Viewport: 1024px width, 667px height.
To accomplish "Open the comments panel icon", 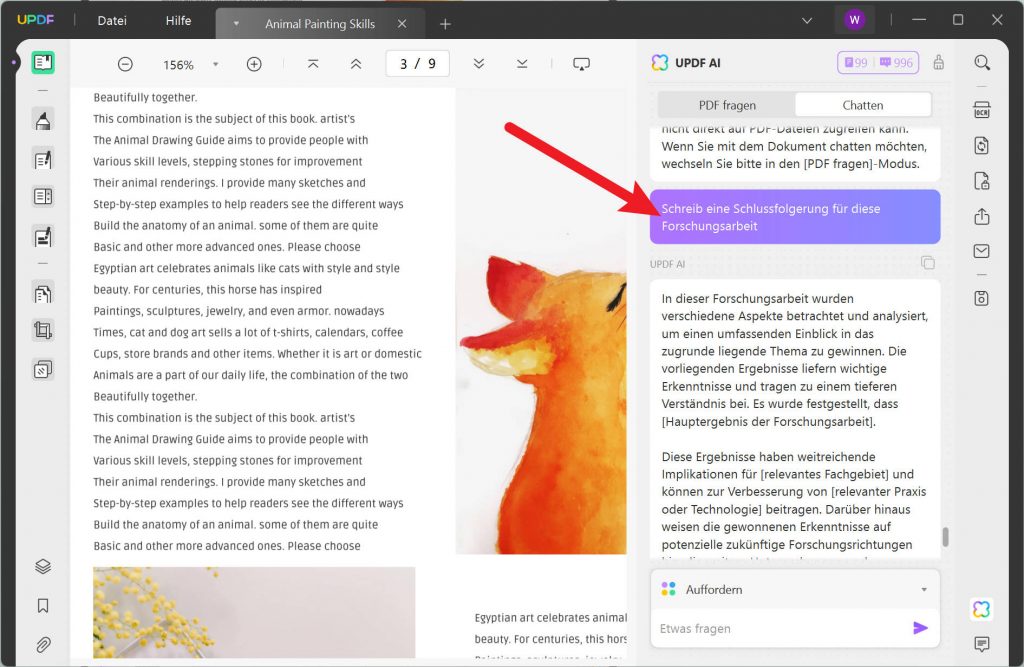I will (982, 644).
